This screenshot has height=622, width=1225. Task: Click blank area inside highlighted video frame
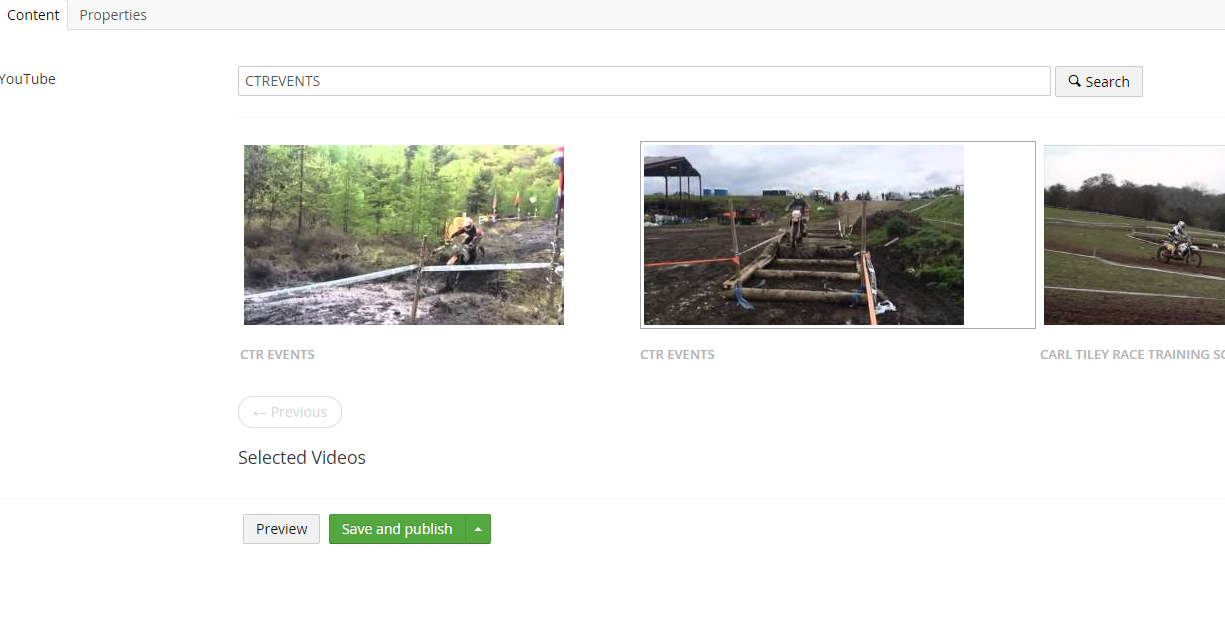point(999,235)
